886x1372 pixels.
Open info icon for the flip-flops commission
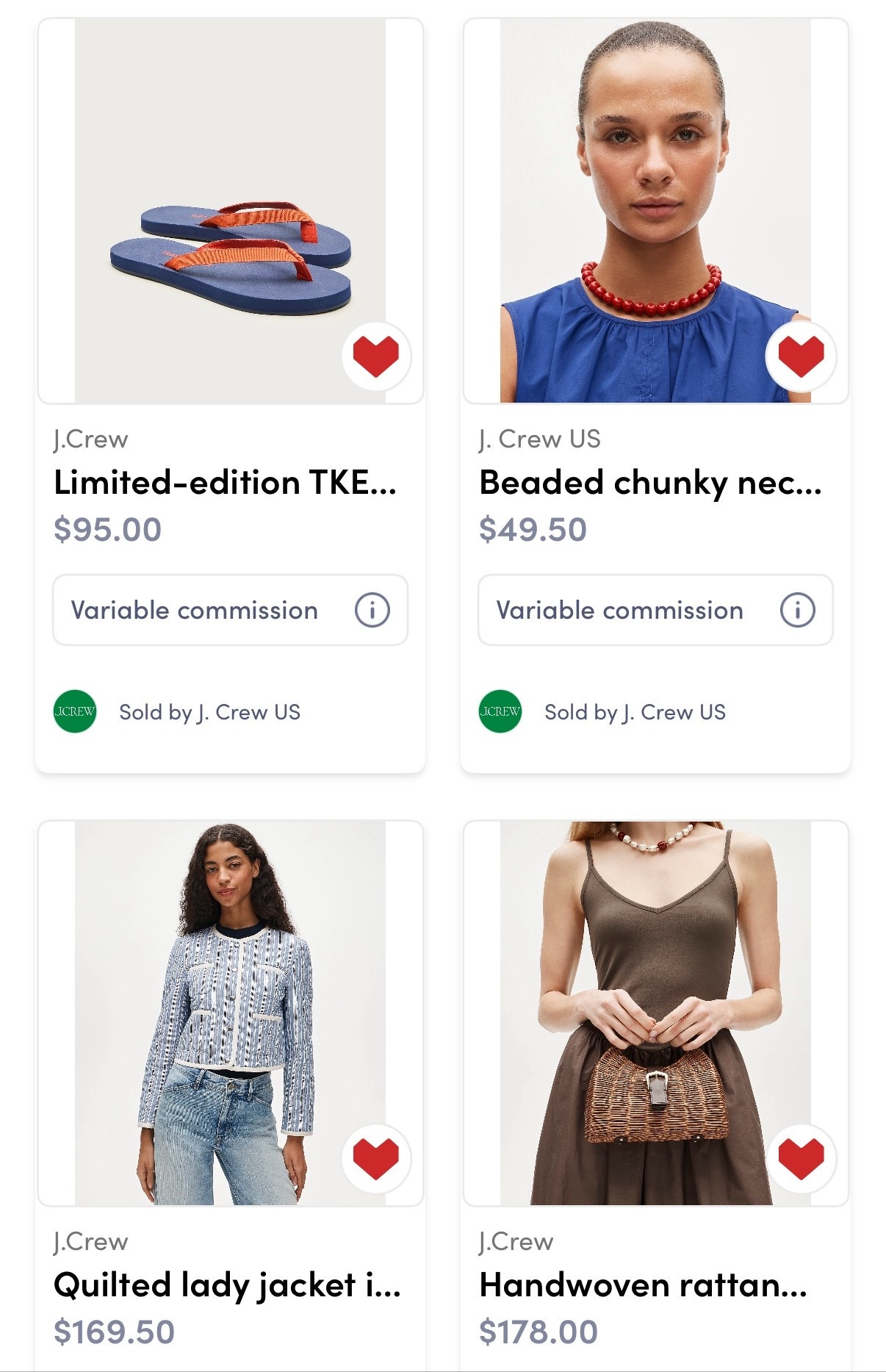click(x=372, y=610)
